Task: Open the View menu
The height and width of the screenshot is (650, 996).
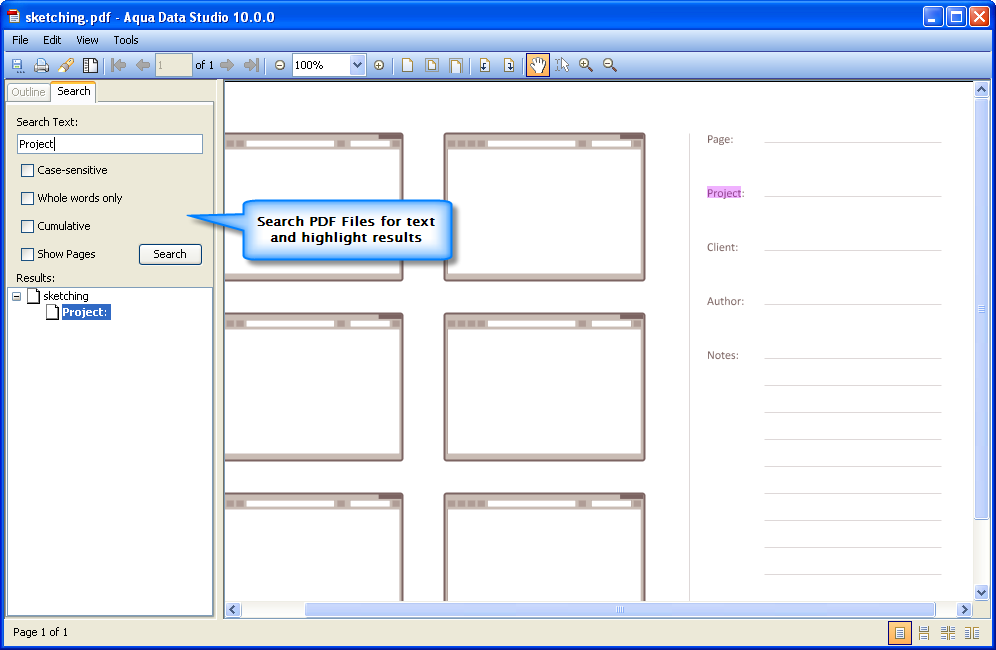Action: (87, 40)
